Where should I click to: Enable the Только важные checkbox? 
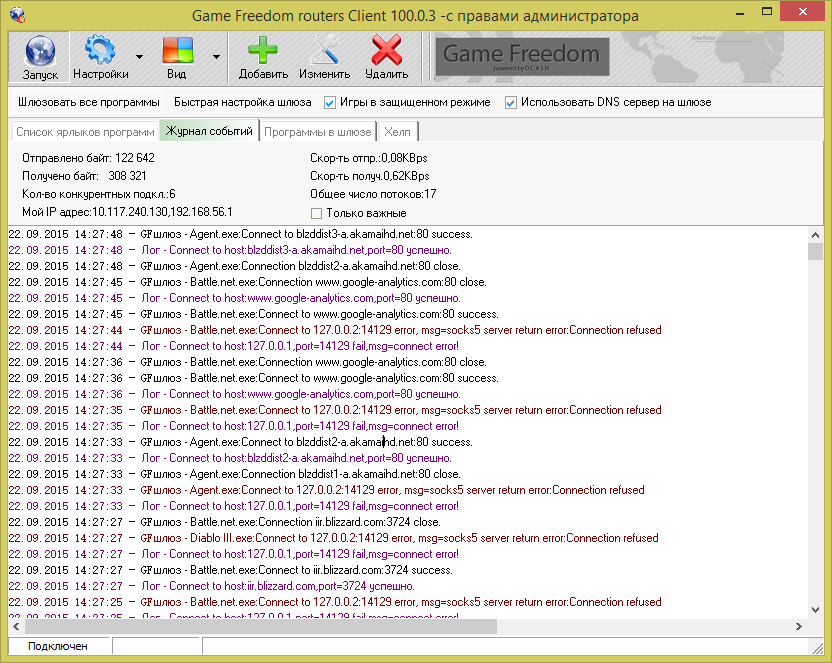[316, 213]
